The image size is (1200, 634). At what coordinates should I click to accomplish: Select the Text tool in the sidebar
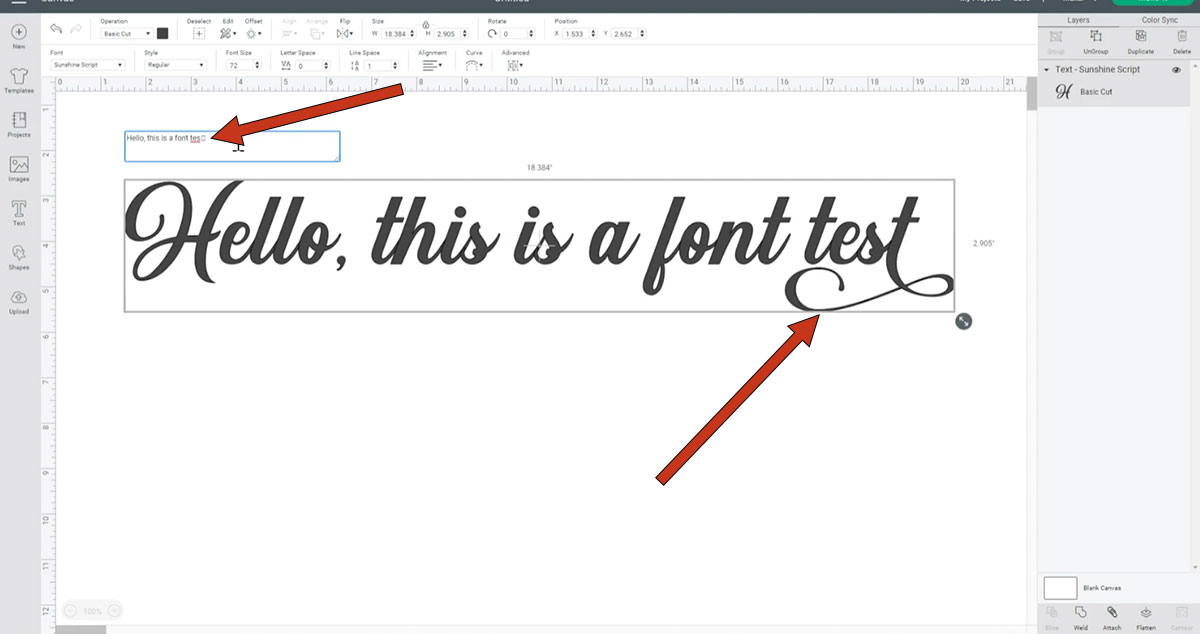18,212
